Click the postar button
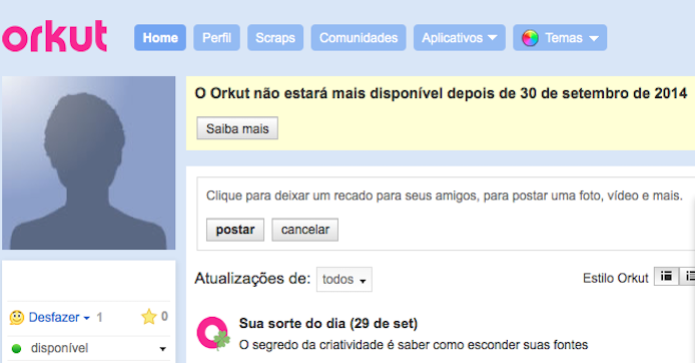The image size is (695, 363). [x=235, y=230]
